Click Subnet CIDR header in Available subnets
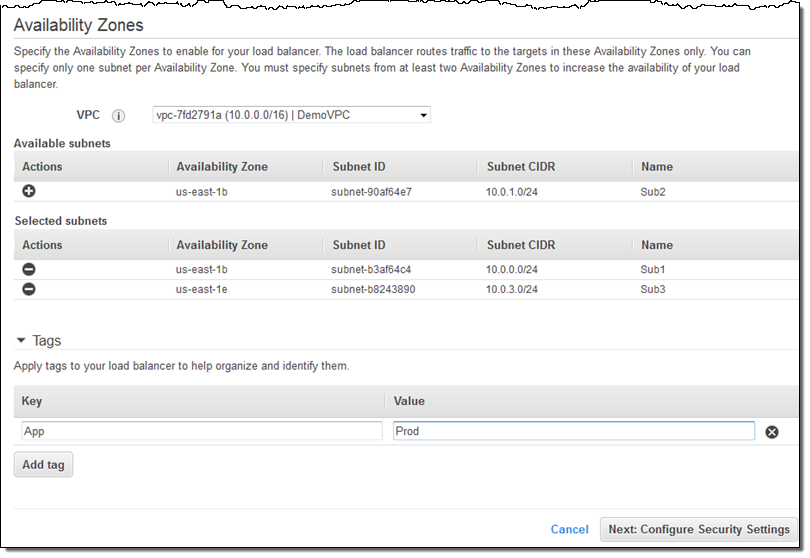The width and height of the screenshot is (810, 558). (521, 166)
